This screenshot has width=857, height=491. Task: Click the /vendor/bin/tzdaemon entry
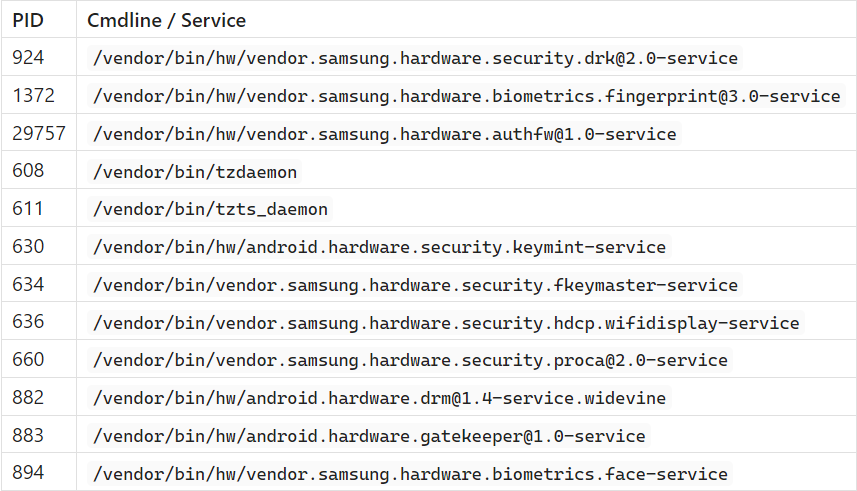point(194,172)
